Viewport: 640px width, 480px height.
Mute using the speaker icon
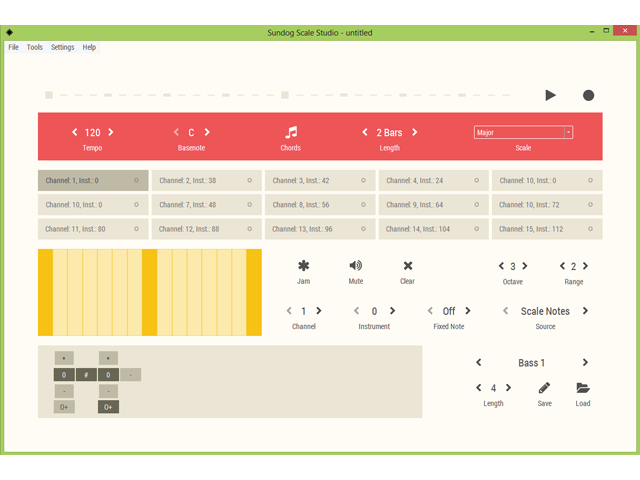tap(355, 266)
